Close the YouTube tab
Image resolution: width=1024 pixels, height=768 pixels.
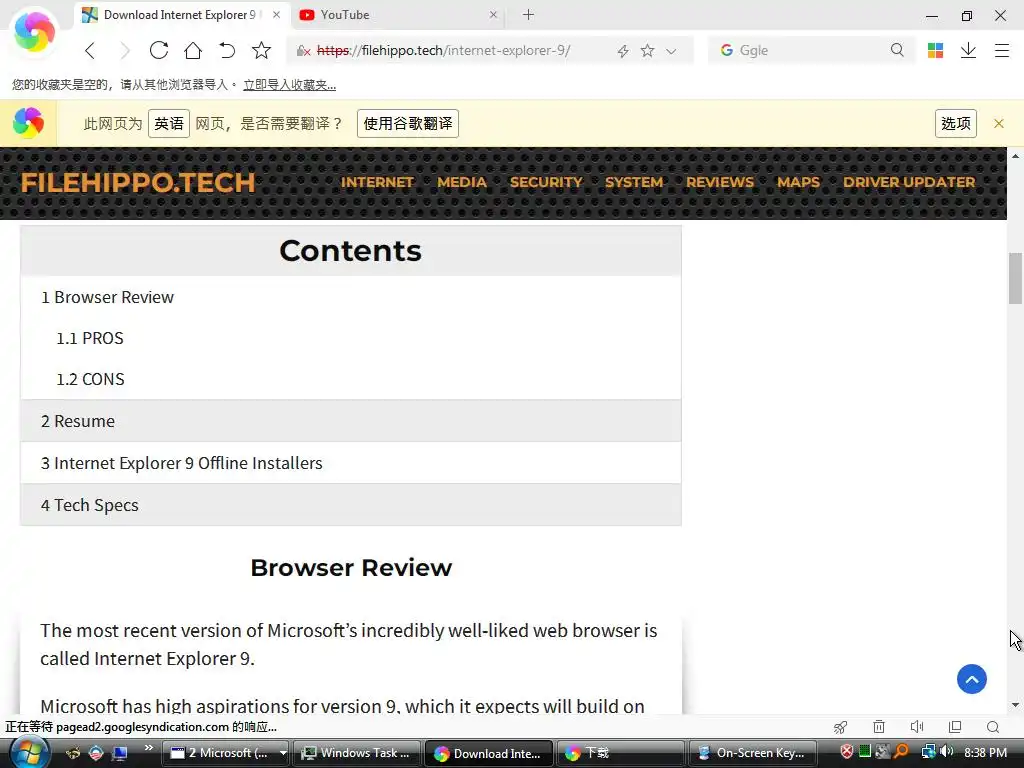point(493,14)
